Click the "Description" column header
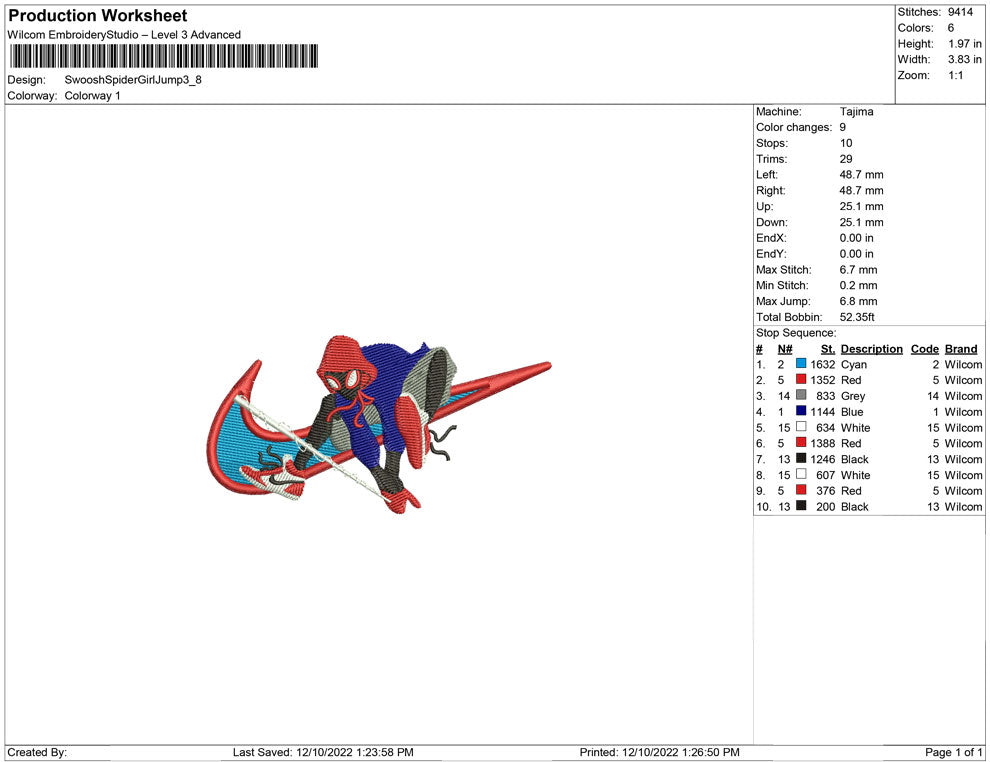The height and width of the screenshot is (762, 990). tap(872, 349)
